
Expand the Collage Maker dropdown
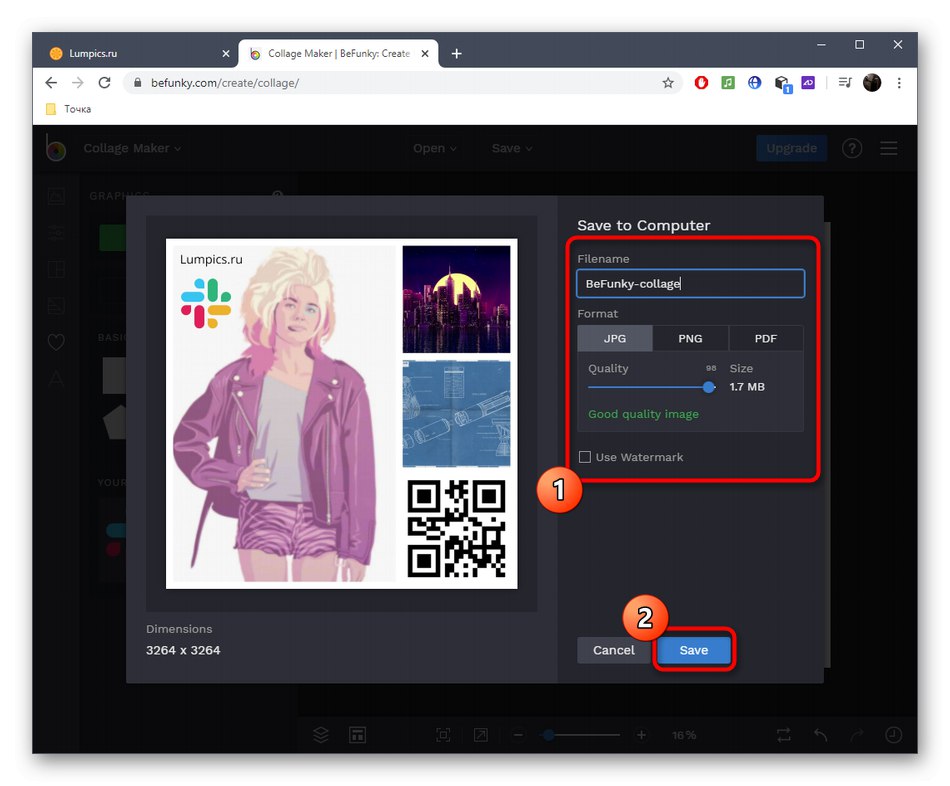[132, 148]
